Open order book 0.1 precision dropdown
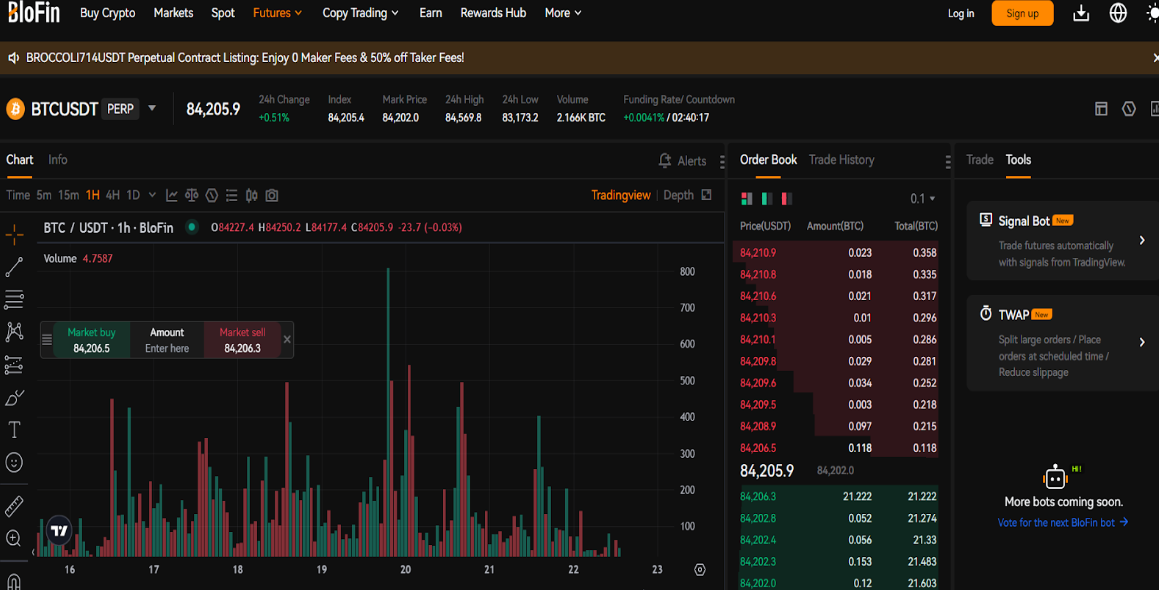1159x590 pixels. [922, 198]
